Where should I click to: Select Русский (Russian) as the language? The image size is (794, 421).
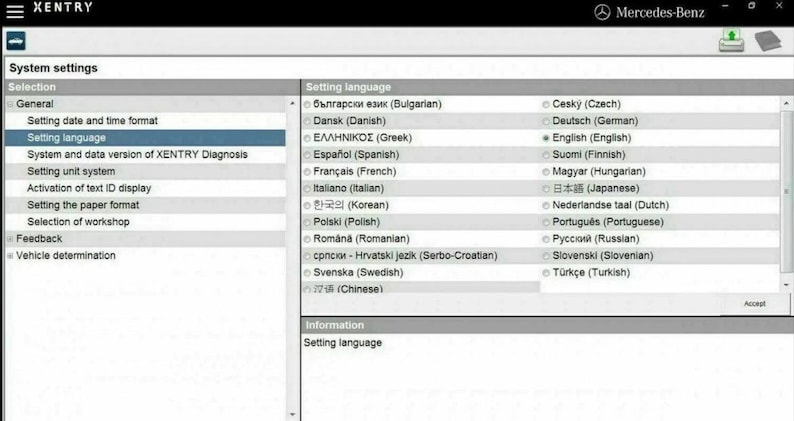click(x=546, y=239)
